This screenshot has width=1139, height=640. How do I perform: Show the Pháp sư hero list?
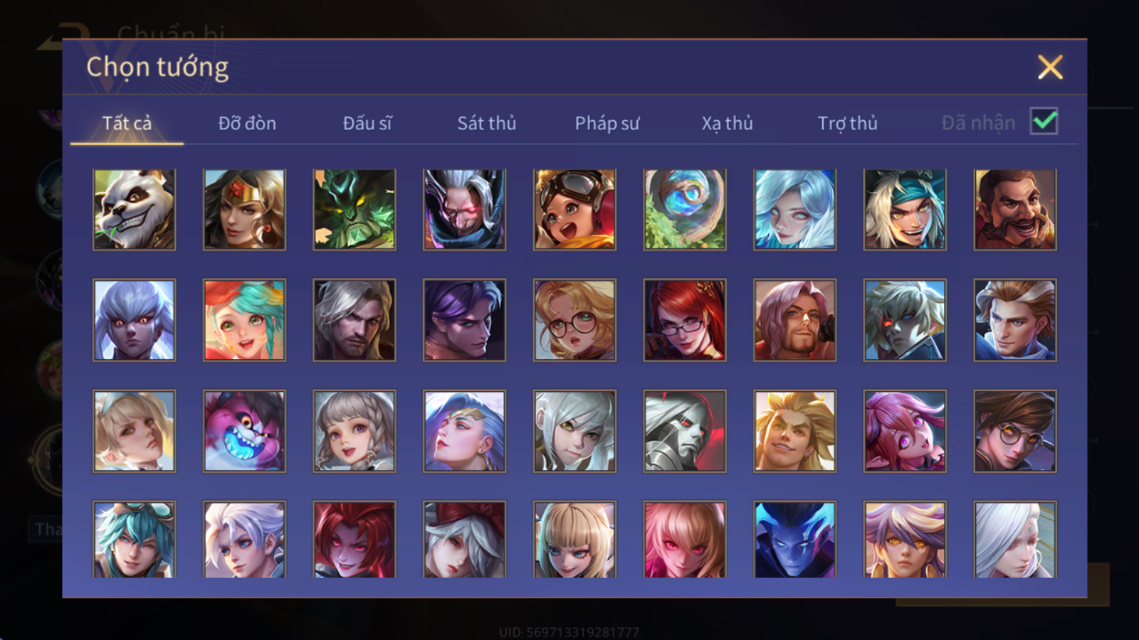click(x=607, y=123)
